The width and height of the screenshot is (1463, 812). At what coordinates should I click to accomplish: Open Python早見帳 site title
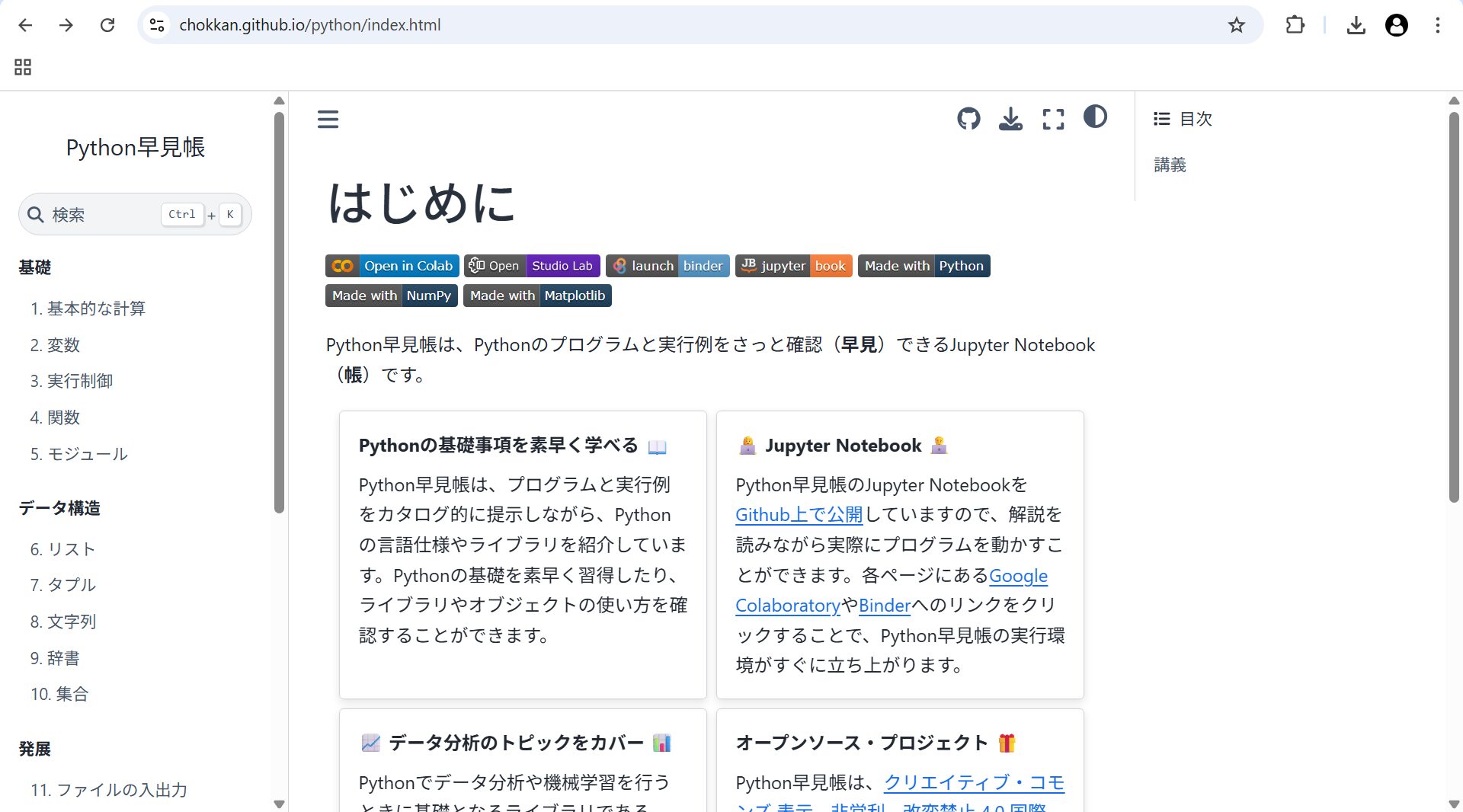click(x=136, y=148)
